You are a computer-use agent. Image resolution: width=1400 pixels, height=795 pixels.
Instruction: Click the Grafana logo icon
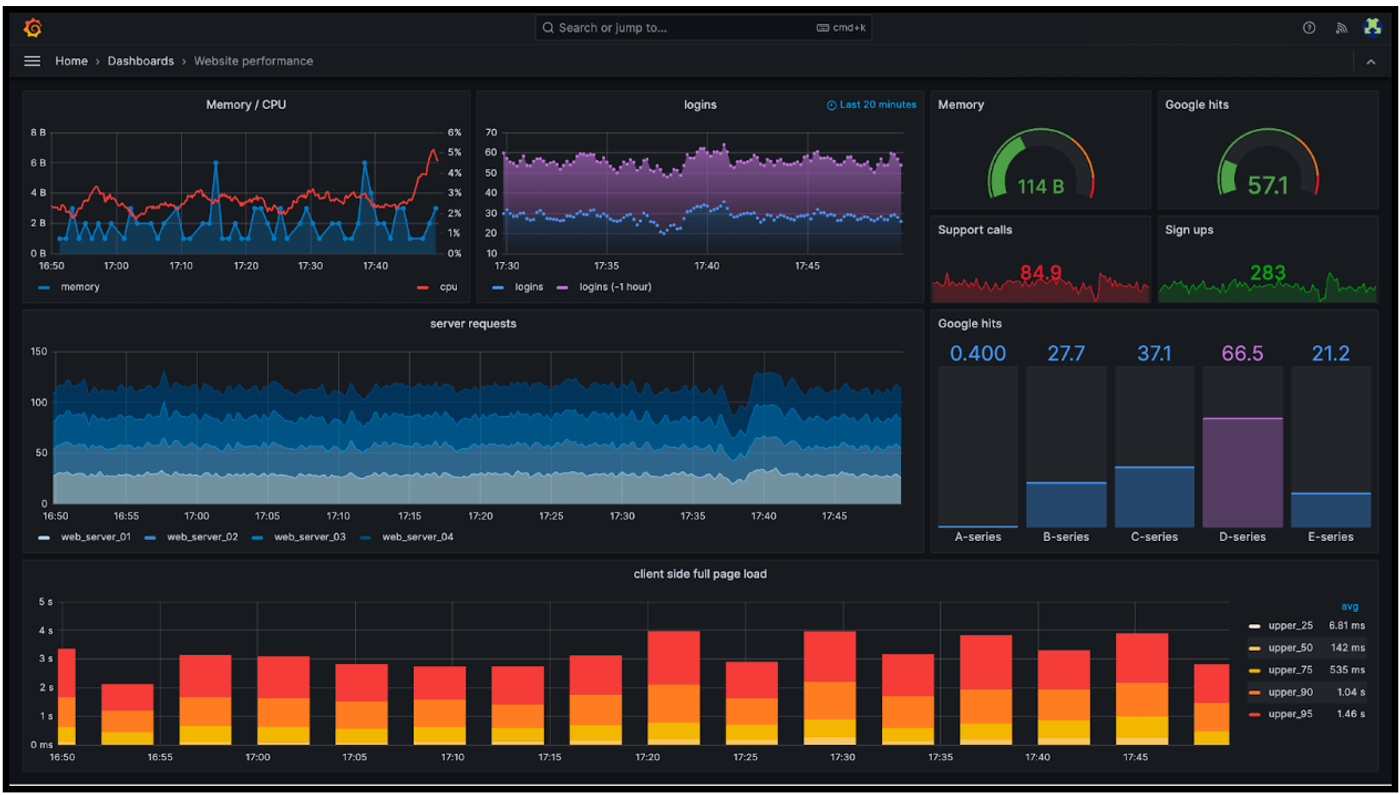pyautogui.click(x=32, y=28)
